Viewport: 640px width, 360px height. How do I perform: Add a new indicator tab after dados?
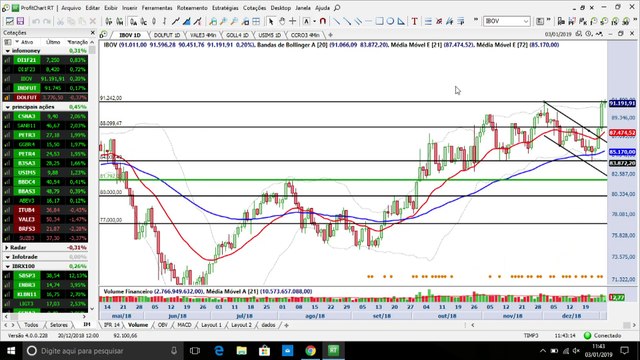click(287, 325)
